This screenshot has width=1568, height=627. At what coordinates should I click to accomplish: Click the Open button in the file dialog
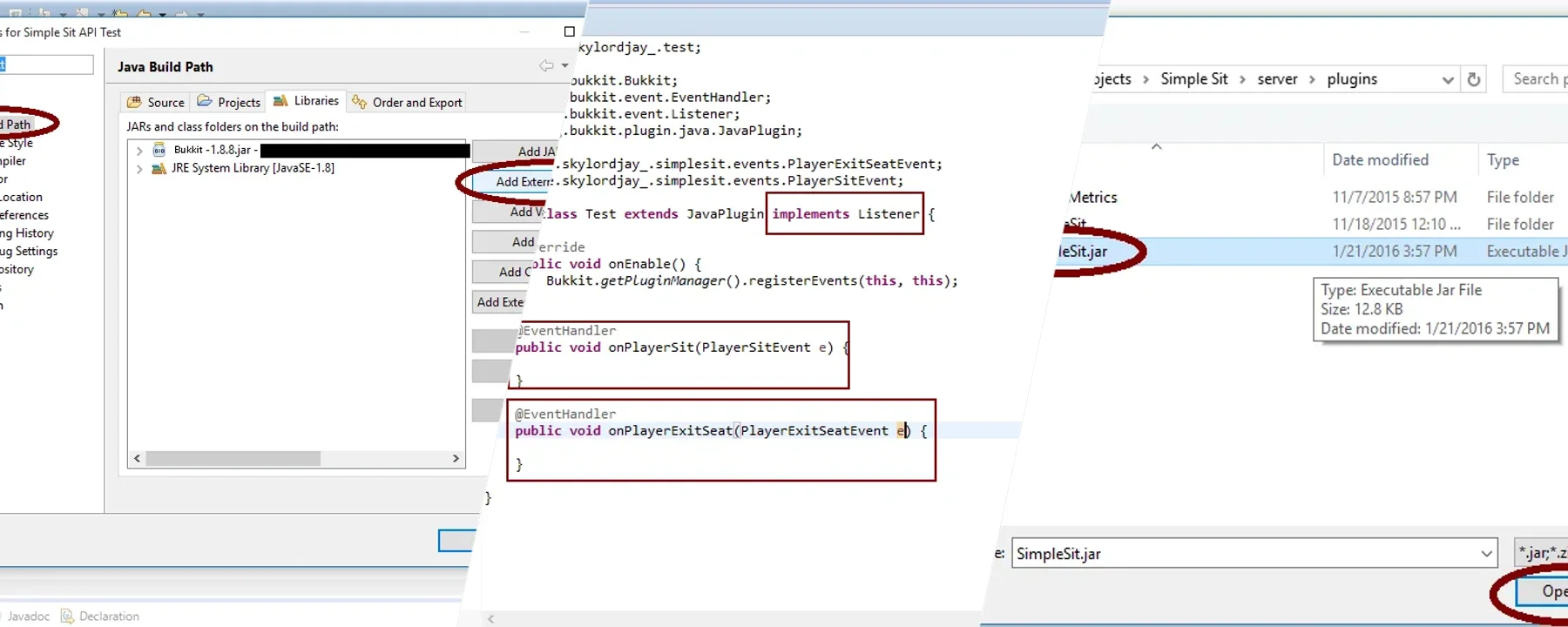[x=1543, y=591]
